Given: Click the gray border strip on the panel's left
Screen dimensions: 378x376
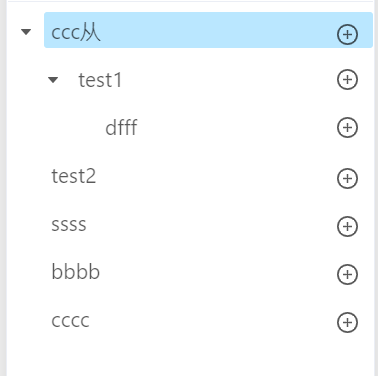Looking at the screenshot, I should point(3,188).
